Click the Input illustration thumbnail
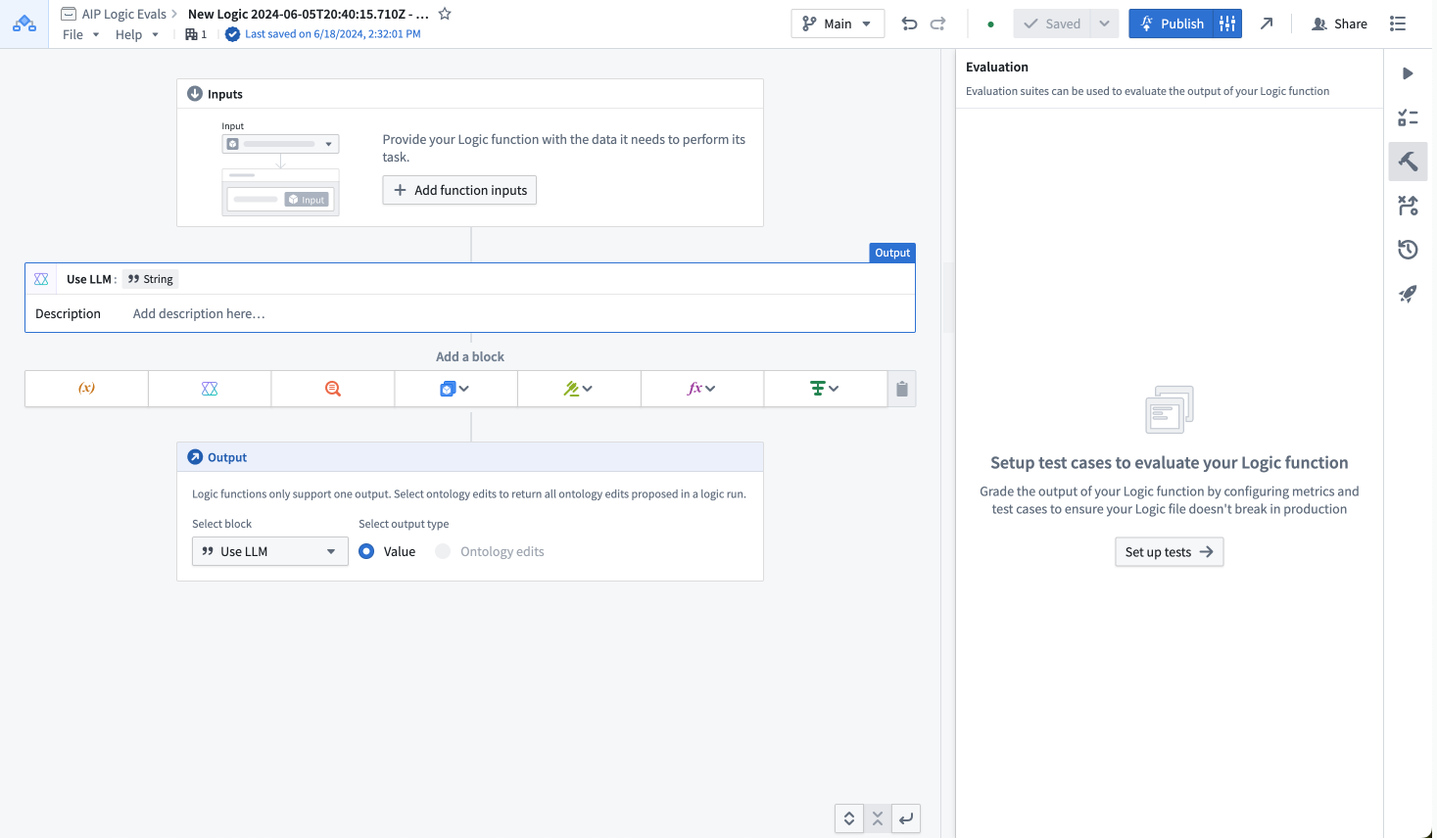 click(280, 168)
